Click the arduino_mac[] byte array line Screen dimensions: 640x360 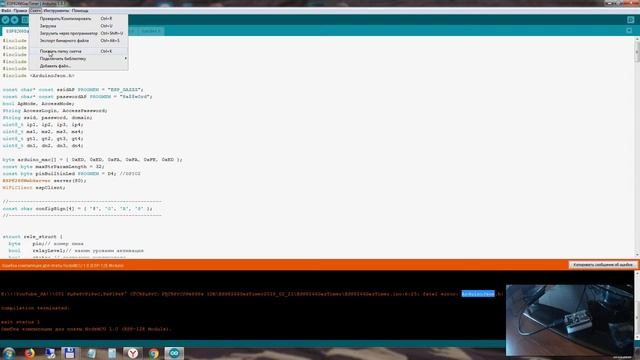[x=92, y=160]
